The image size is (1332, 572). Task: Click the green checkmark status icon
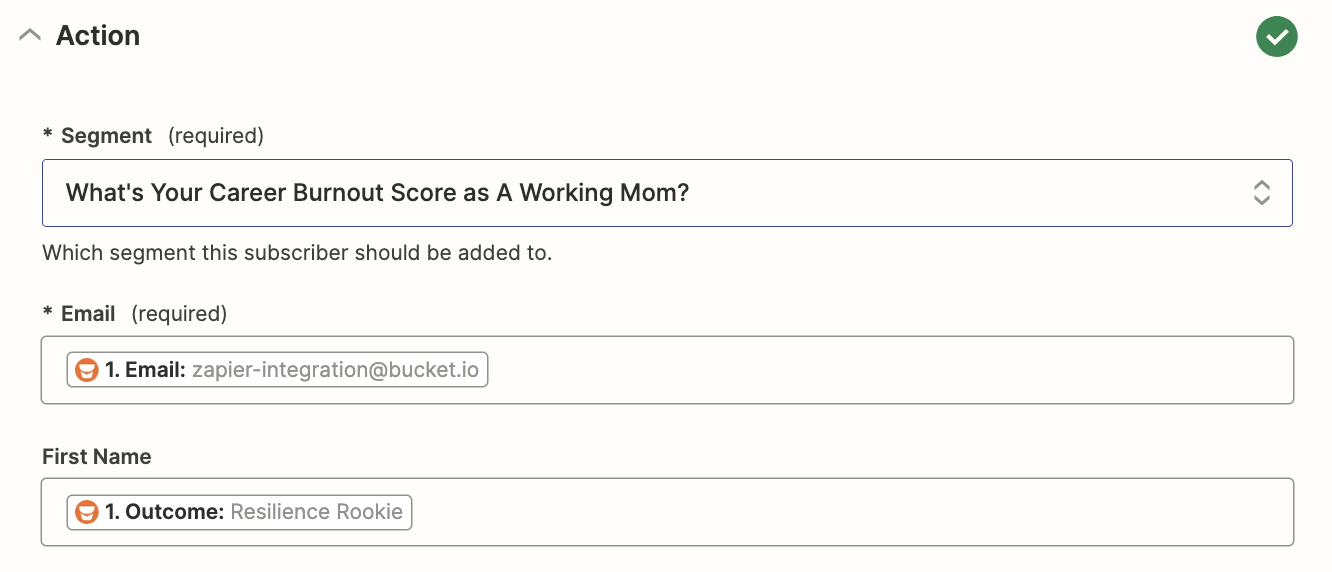pyautogui.click(x=1276, y=37)
